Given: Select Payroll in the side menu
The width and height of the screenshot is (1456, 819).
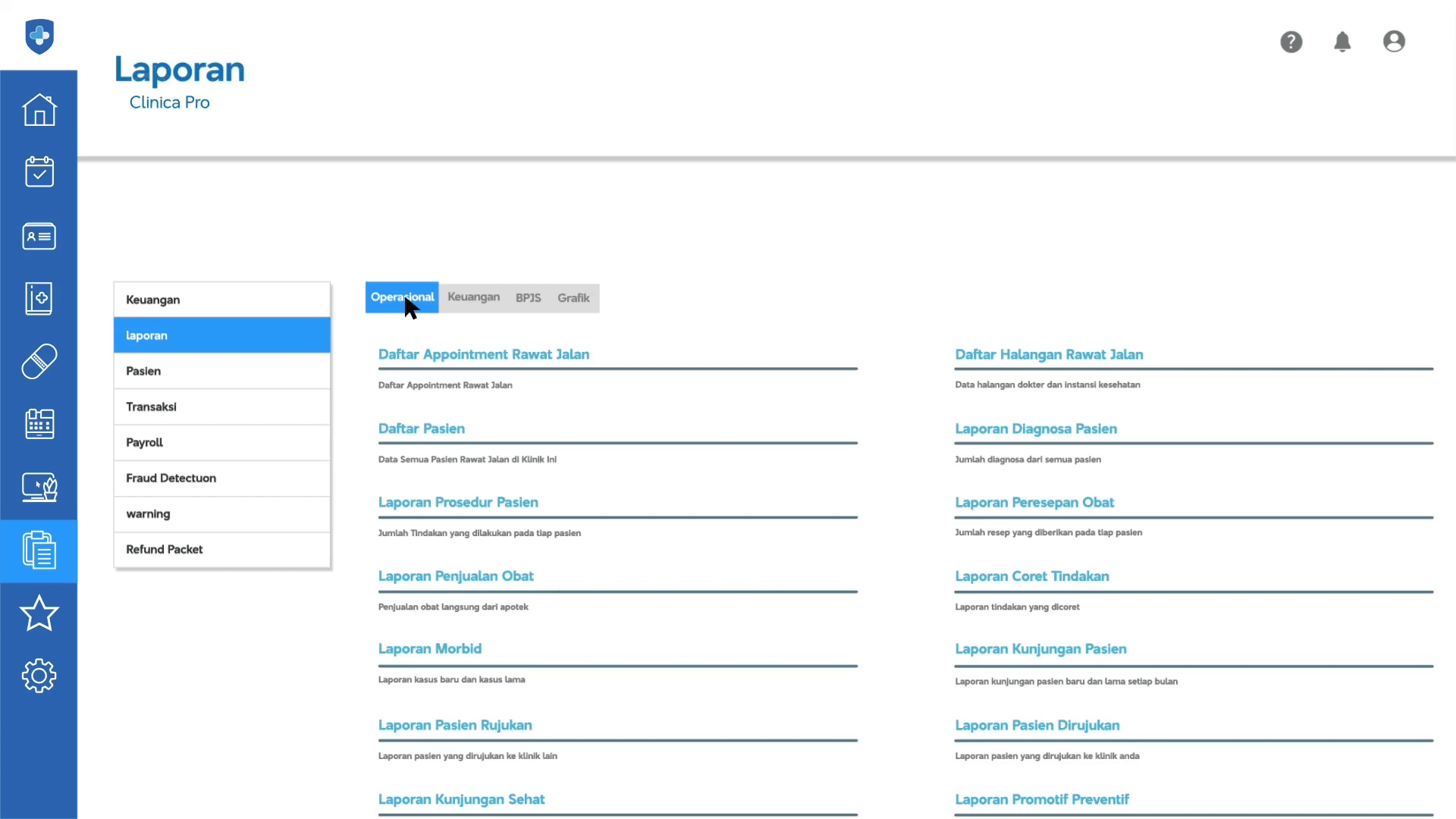Looking at the screenshot, I should [x=221, y=443].
